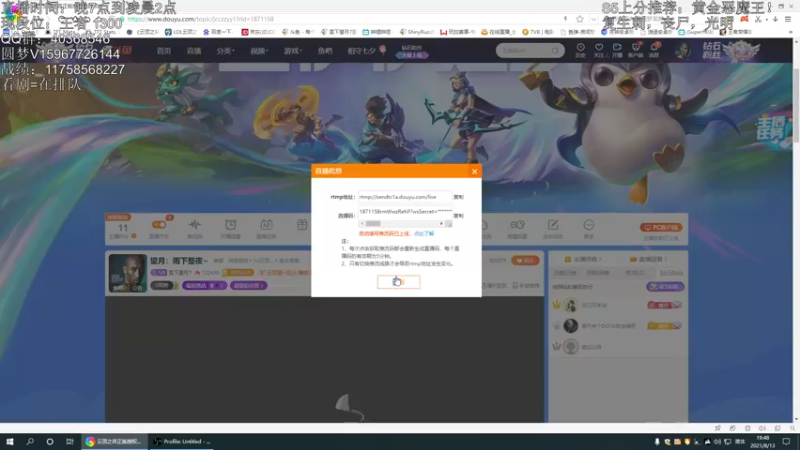
Task: Copy the rtmp address
Action: point(458,197)
